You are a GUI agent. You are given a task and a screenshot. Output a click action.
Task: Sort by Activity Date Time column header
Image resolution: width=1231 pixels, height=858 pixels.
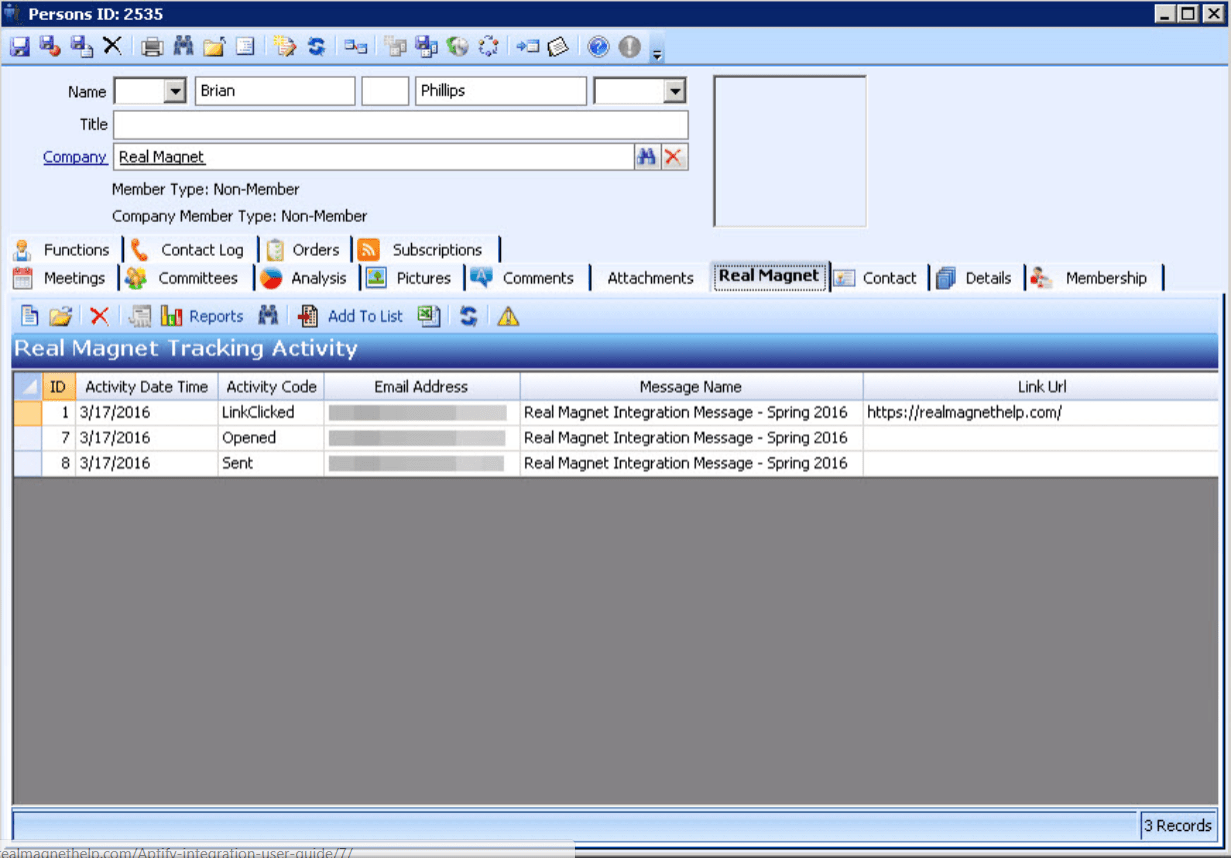pos(147,386)
